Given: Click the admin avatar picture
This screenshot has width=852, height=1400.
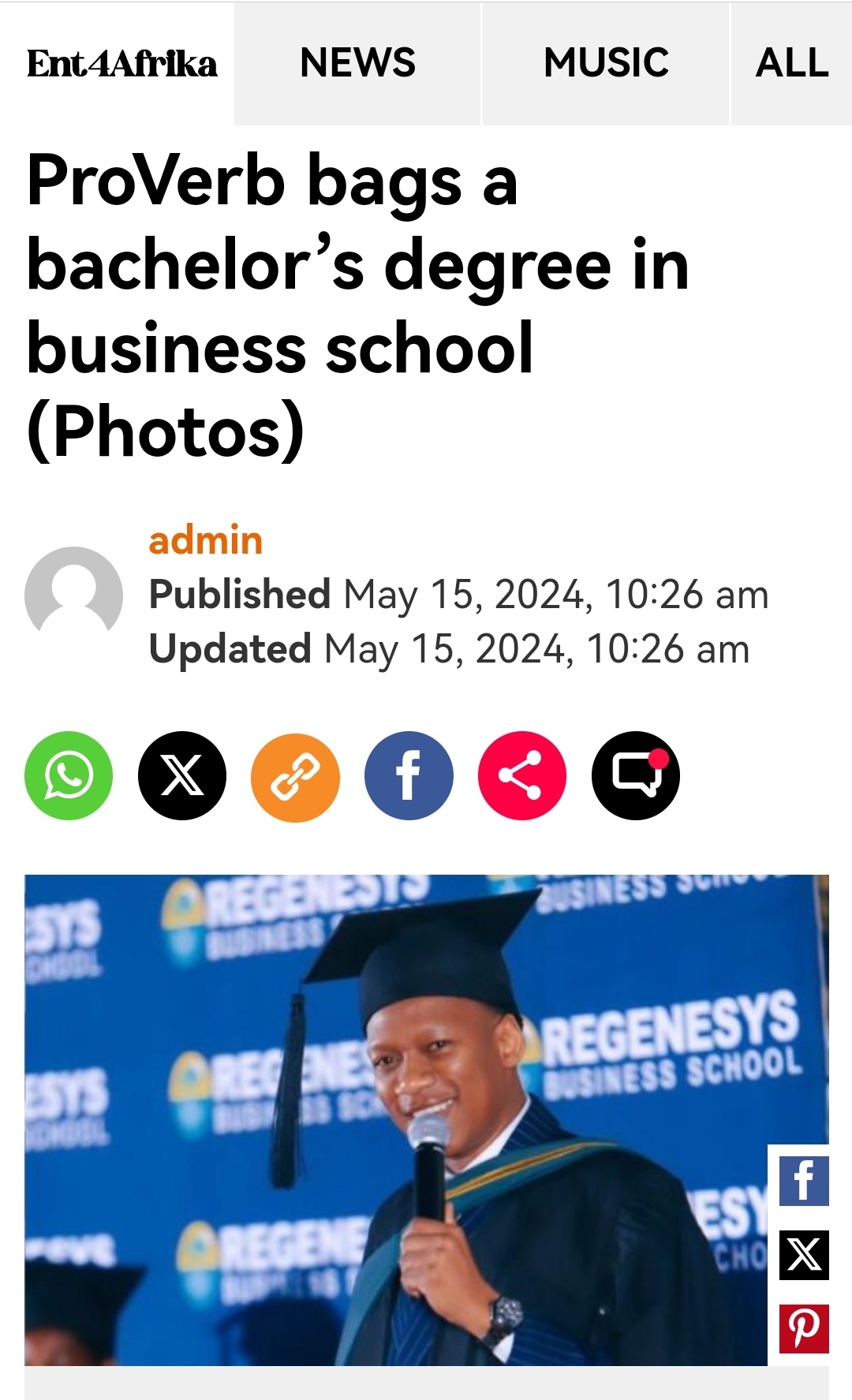Looking at the screenshot, I should tap(73, 595).
